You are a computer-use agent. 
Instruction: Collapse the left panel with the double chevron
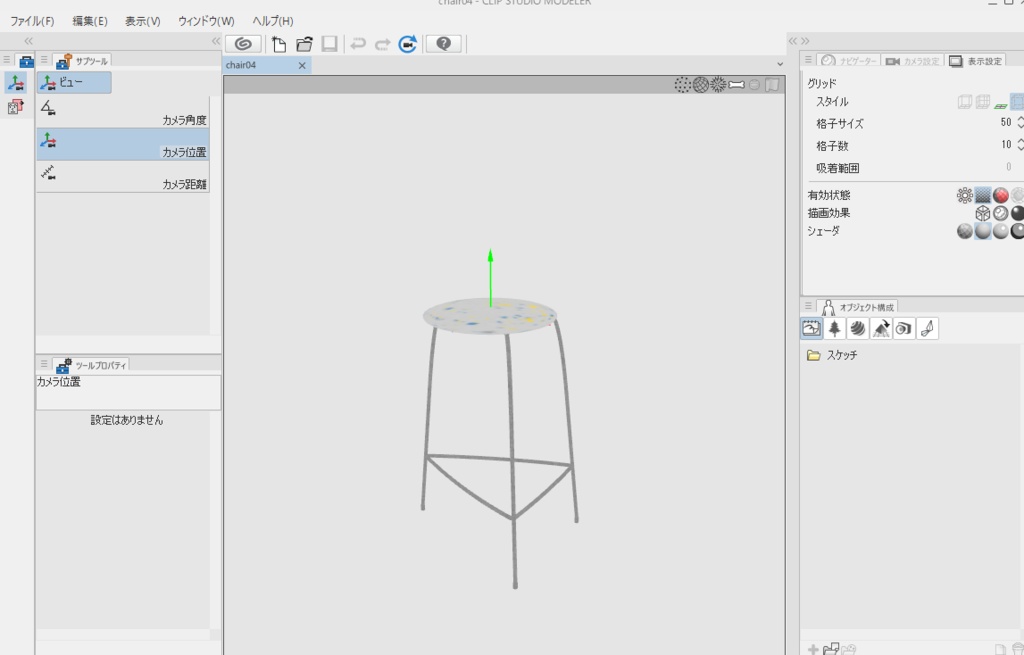(x=27, y=42)
